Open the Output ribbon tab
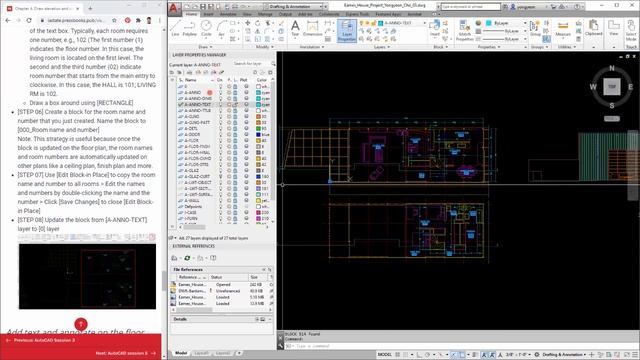640x360 pixels. coord(285,14)
